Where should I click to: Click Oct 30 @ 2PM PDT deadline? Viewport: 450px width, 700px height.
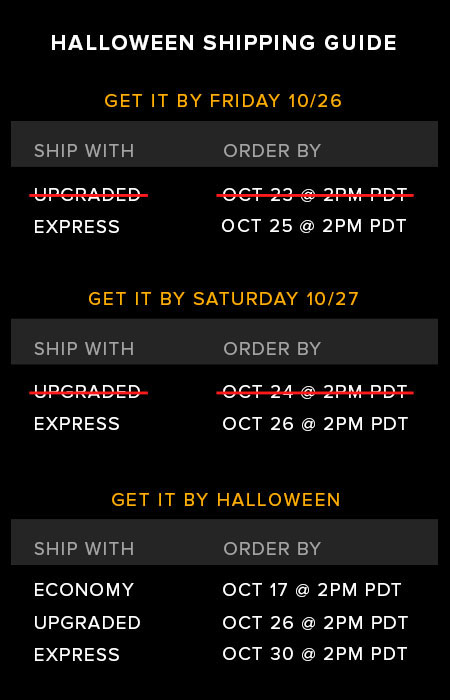(x=315, y=654)
